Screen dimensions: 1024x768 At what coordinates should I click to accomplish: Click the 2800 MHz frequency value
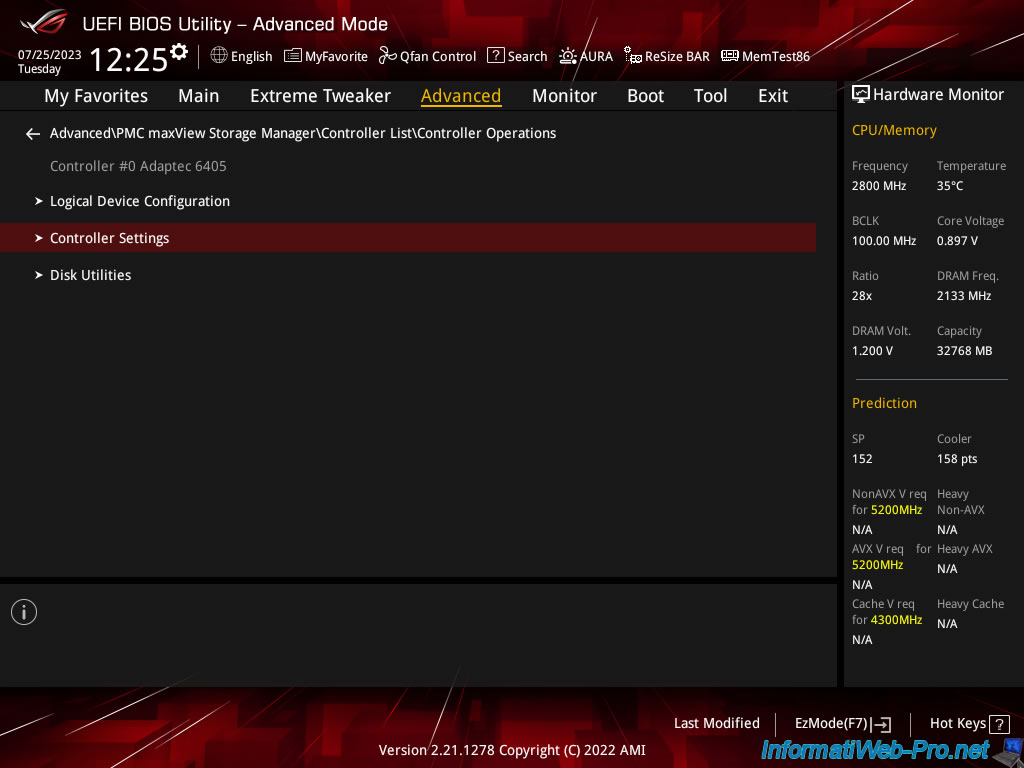pos(879,186)
